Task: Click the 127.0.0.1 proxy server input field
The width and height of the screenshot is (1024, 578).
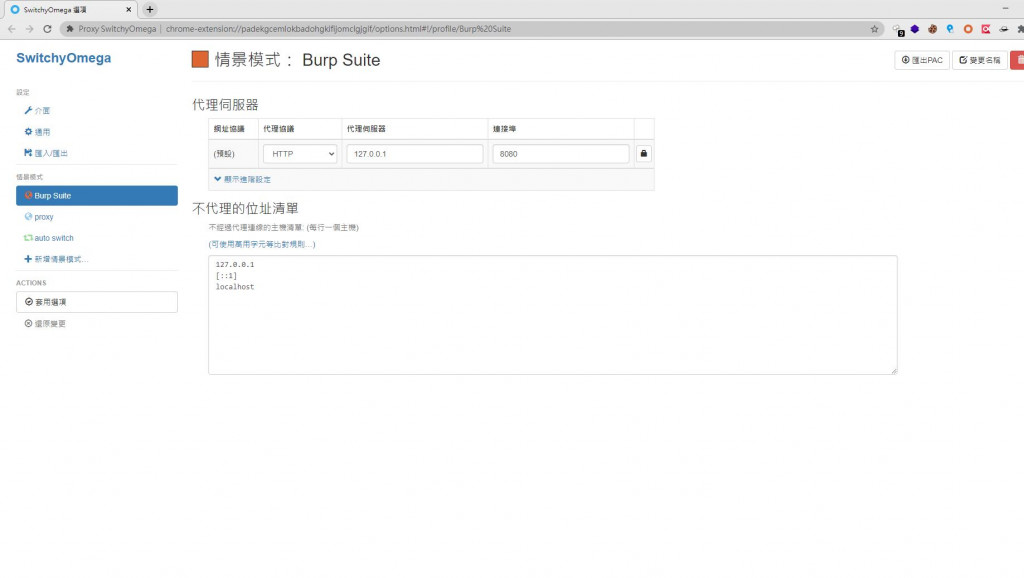Action: click(x=415, y=153)
